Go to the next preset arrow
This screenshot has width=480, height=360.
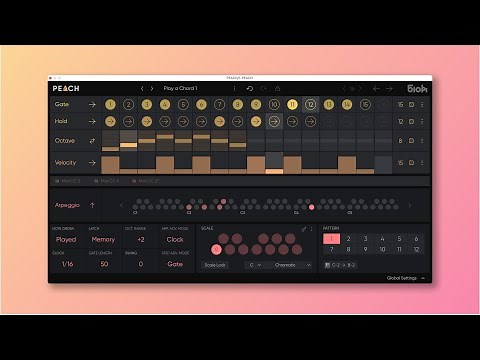(152, 89)
